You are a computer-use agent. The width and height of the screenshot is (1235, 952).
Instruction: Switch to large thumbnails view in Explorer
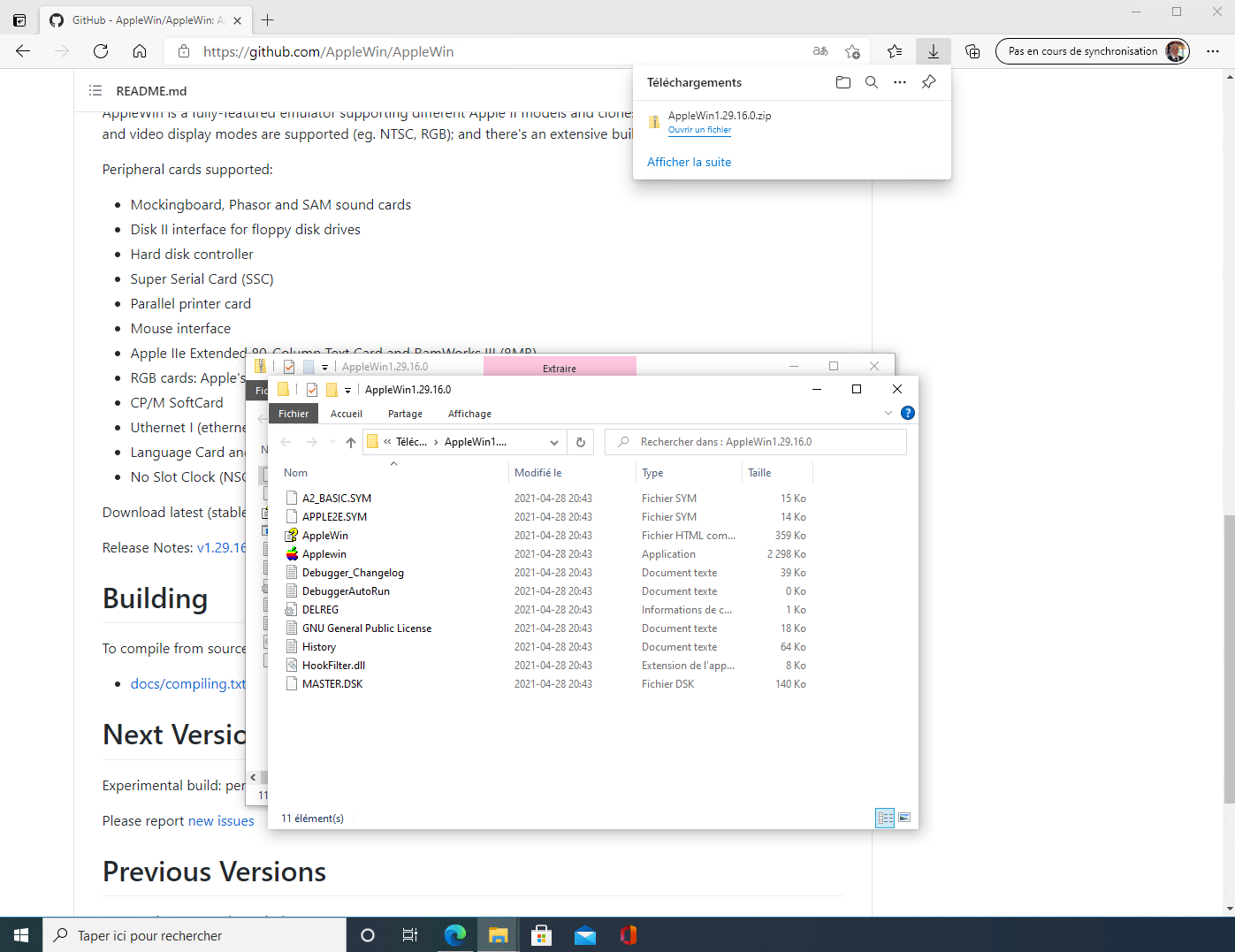coord(904,818)
